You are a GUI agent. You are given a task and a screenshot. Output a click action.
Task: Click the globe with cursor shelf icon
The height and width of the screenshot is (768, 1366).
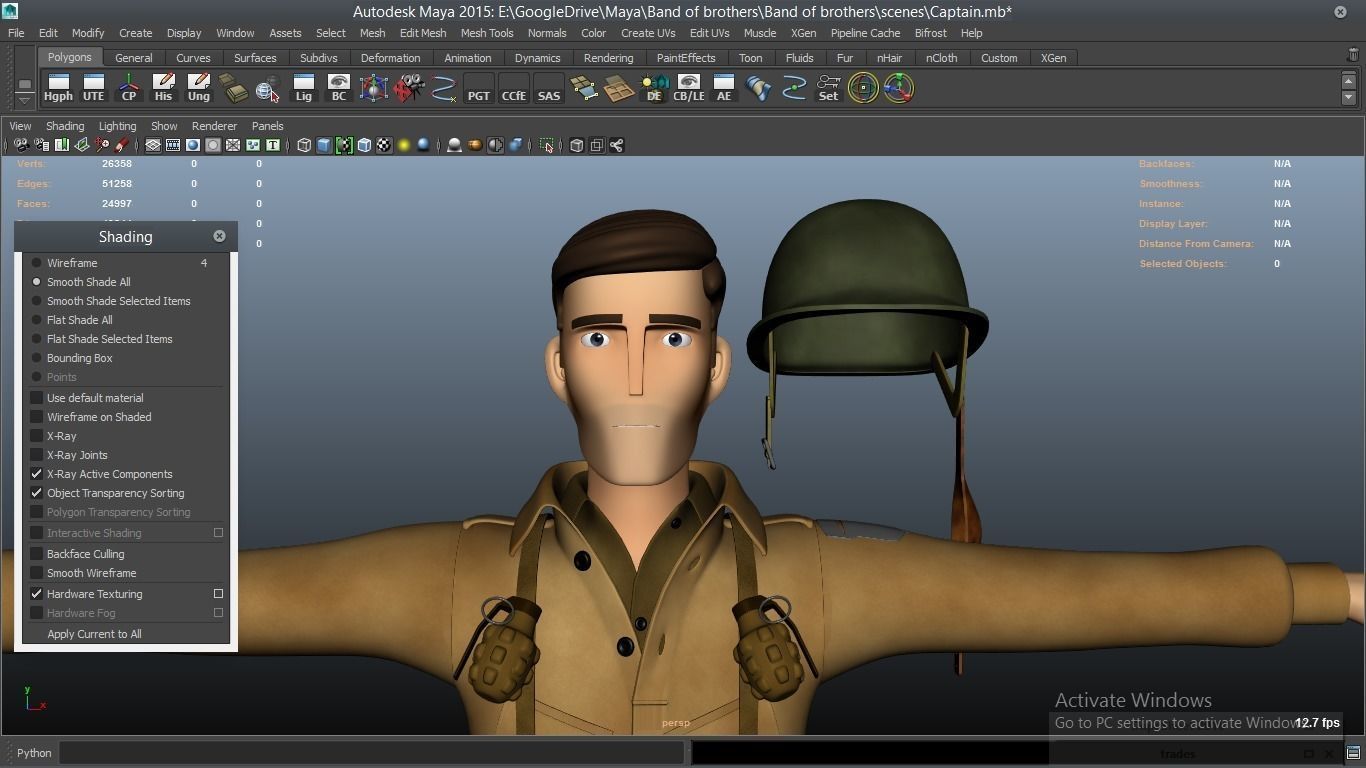click(268, 88)
